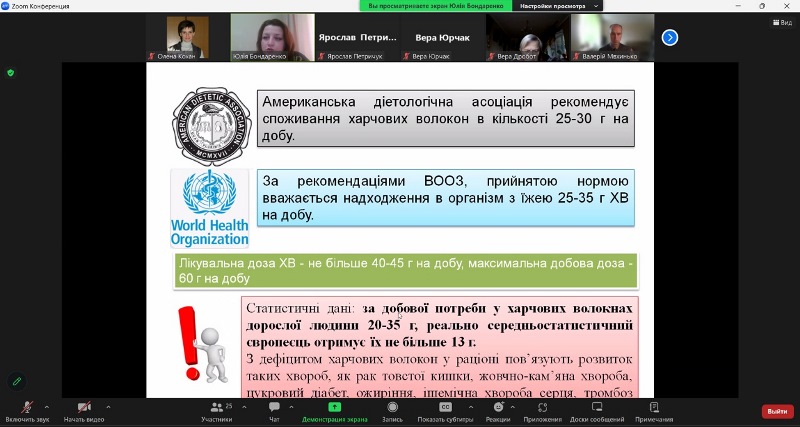Click the red exclamation mark figure
This screenshot has height=427, width=800.
tap(203, 344)
